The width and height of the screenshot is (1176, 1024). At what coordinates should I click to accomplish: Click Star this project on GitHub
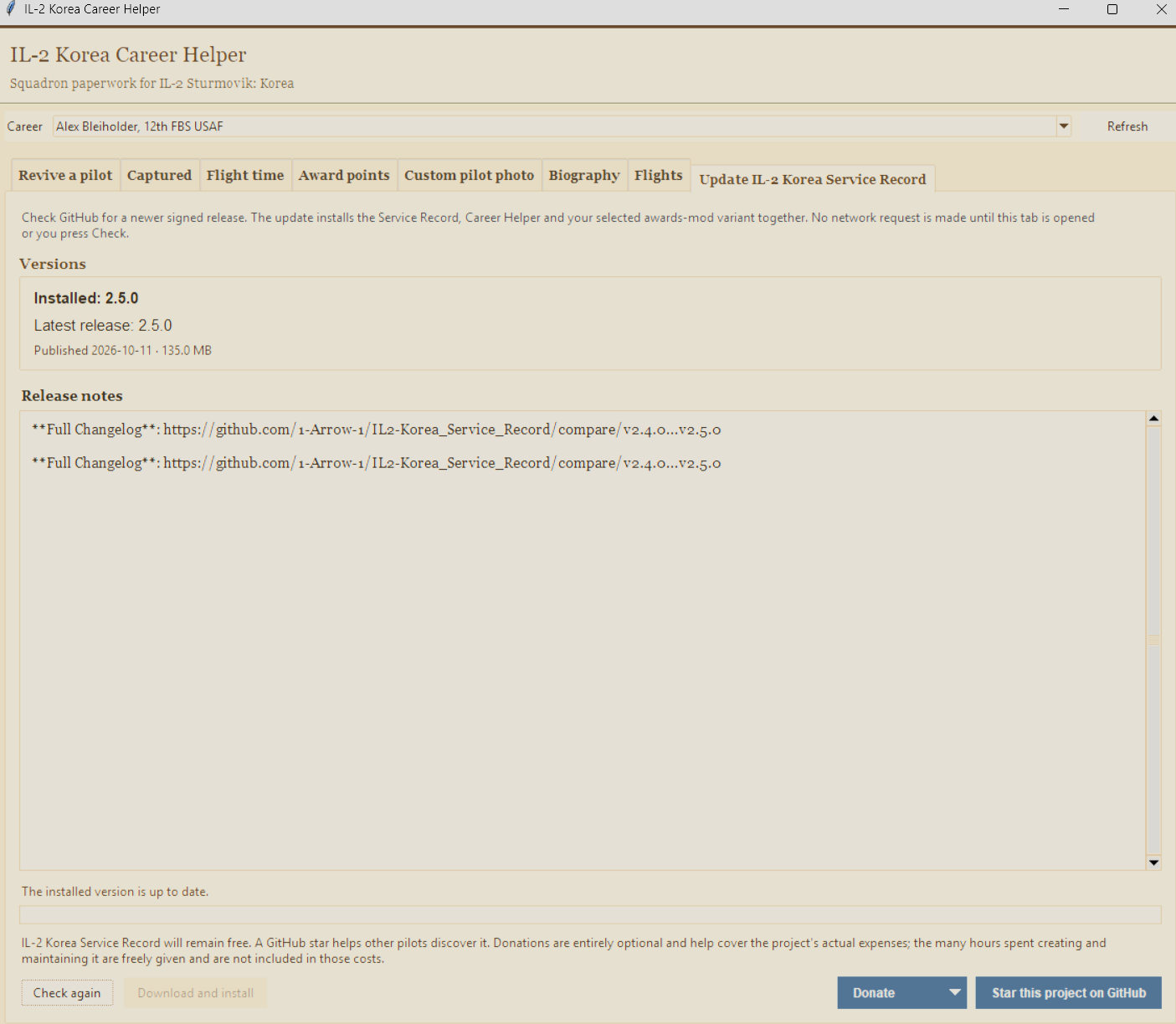[x=1069, y=993]
